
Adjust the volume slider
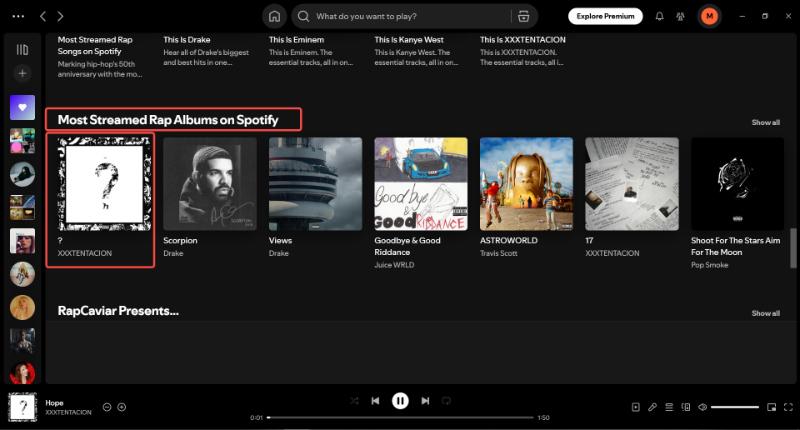pyautogui.click(x=735, y=407)
